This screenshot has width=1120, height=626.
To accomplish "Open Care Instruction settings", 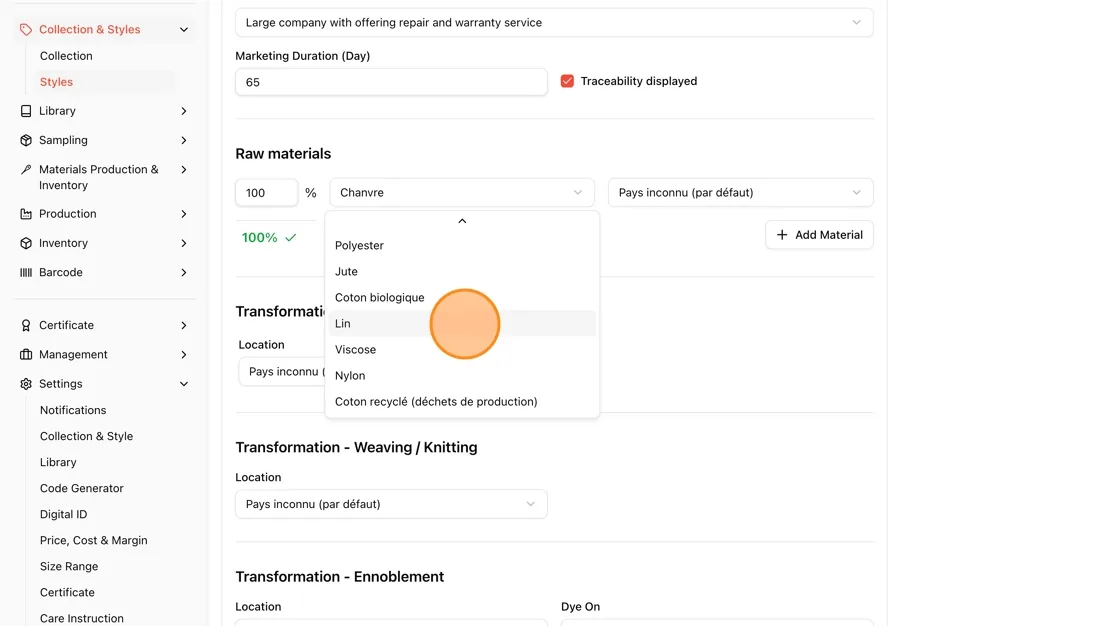I will [x=81, y=618].
